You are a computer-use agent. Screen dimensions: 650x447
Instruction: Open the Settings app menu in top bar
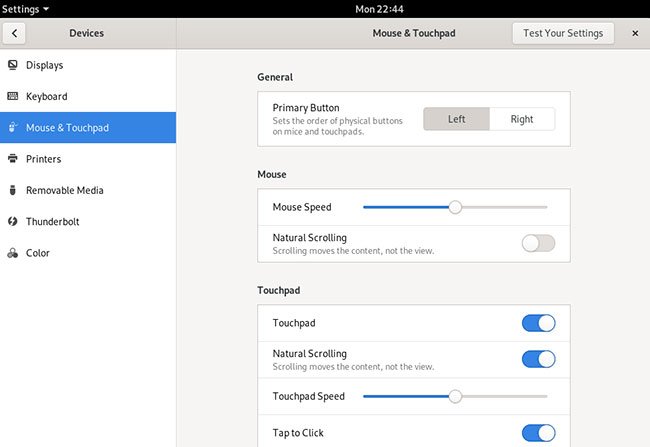25,9
